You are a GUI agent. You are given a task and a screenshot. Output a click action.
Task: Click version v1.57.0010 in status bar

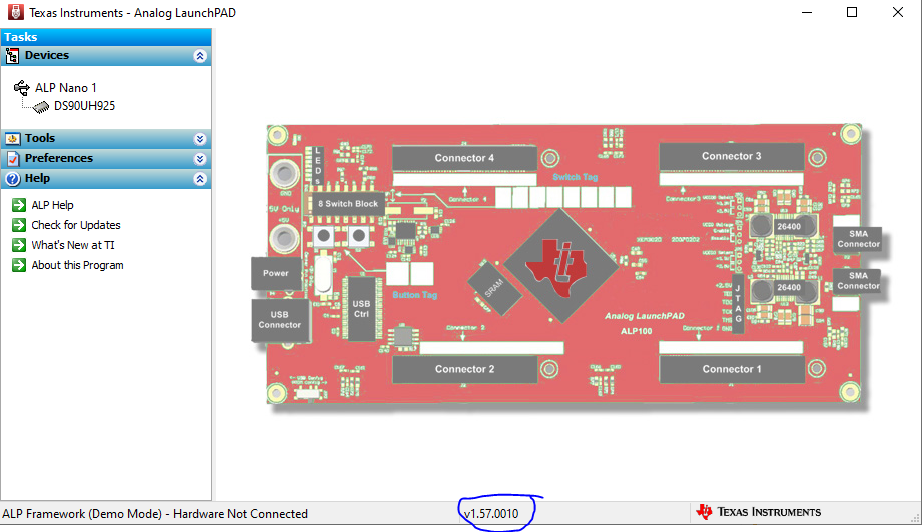point(491,514)
